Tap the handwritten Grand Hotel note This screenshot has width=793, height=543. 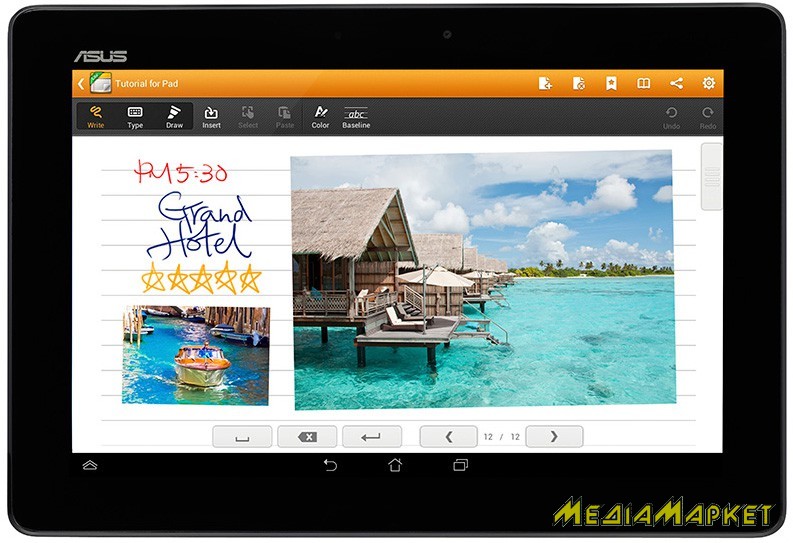[201, 225]
